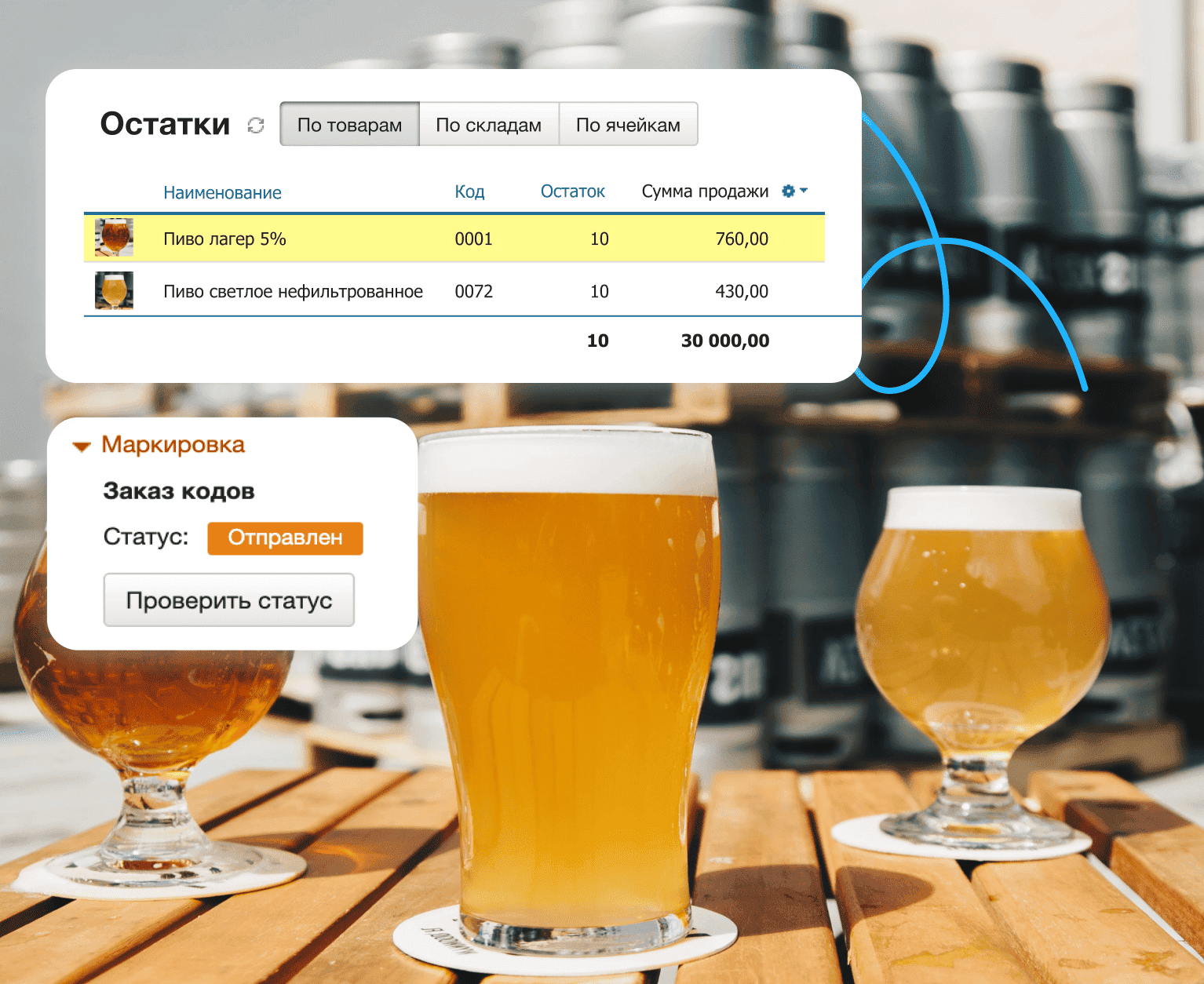Click product code 0072 in the table
1204x984 pixels.
click(x=473, y=292)
